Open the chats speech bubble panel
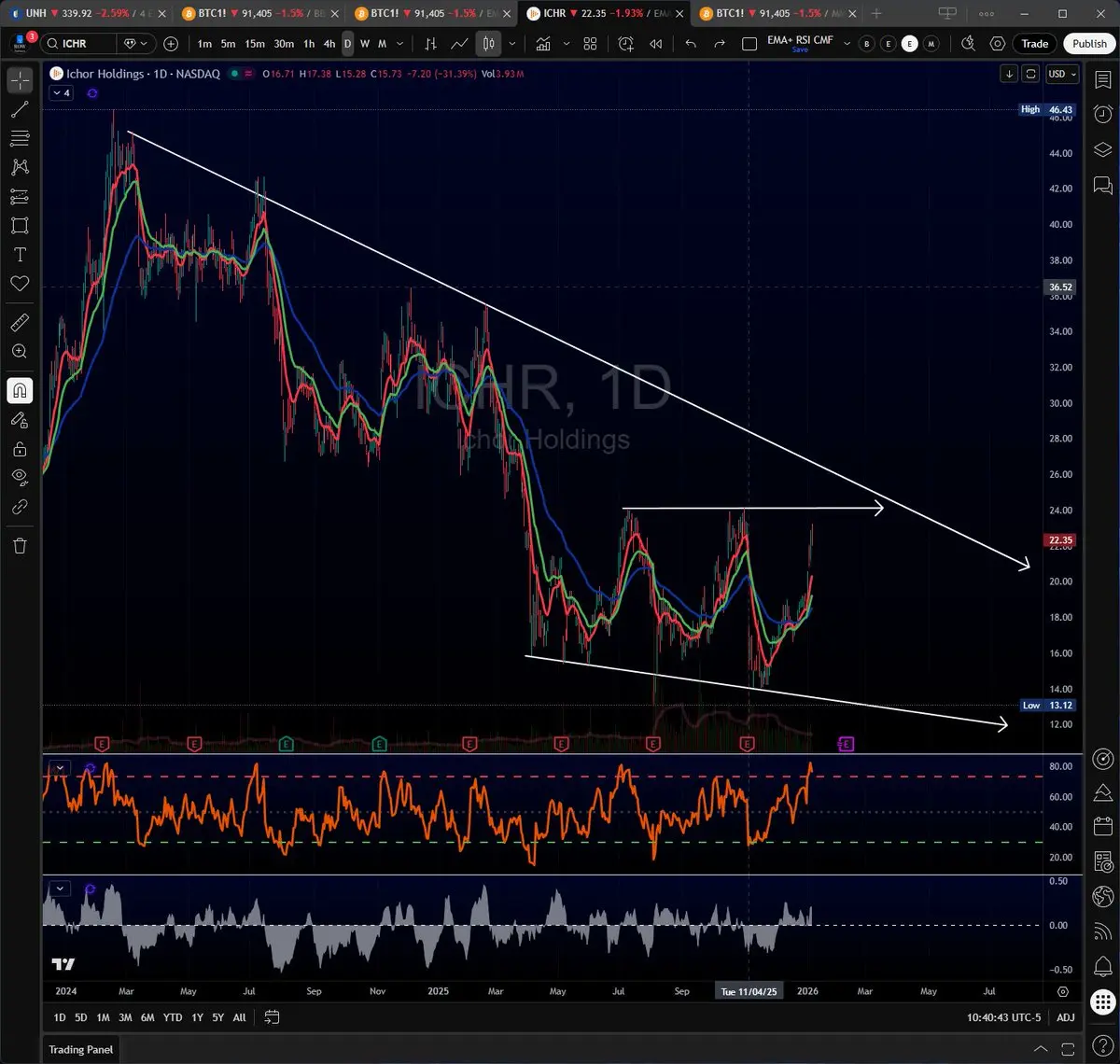The width and height of the screenshot is (1120, 1064). [1102, 184]
